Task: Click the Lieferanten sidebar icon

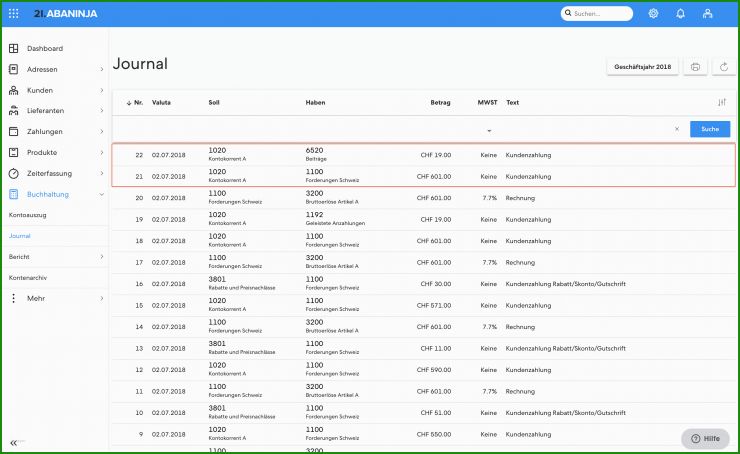Action: (x=14, y=110)
